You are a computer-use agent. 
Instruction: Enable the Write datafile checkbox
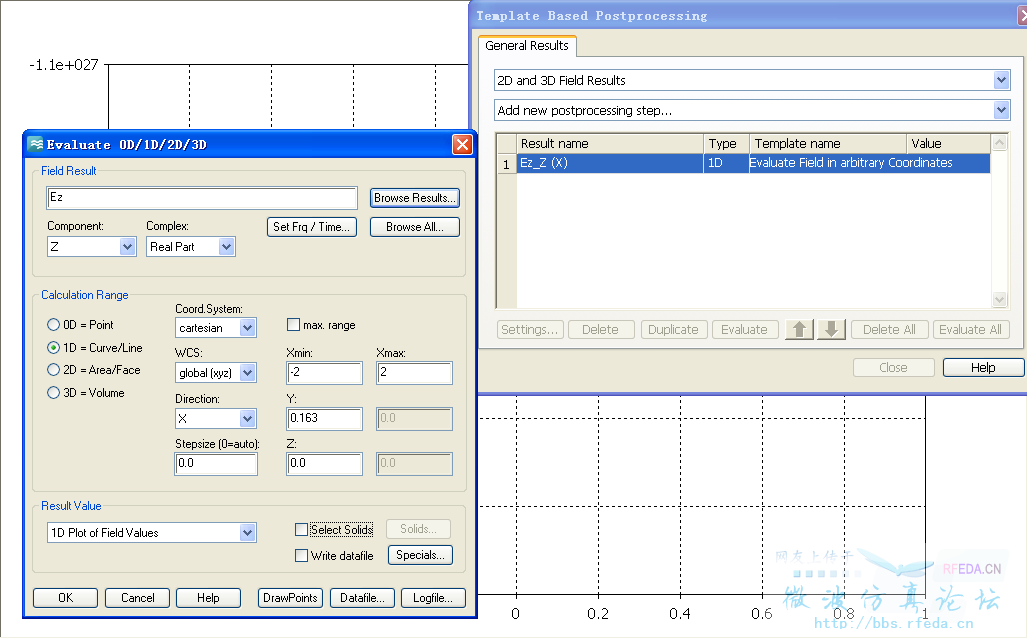pyautogui.click(x=302, y=555)
